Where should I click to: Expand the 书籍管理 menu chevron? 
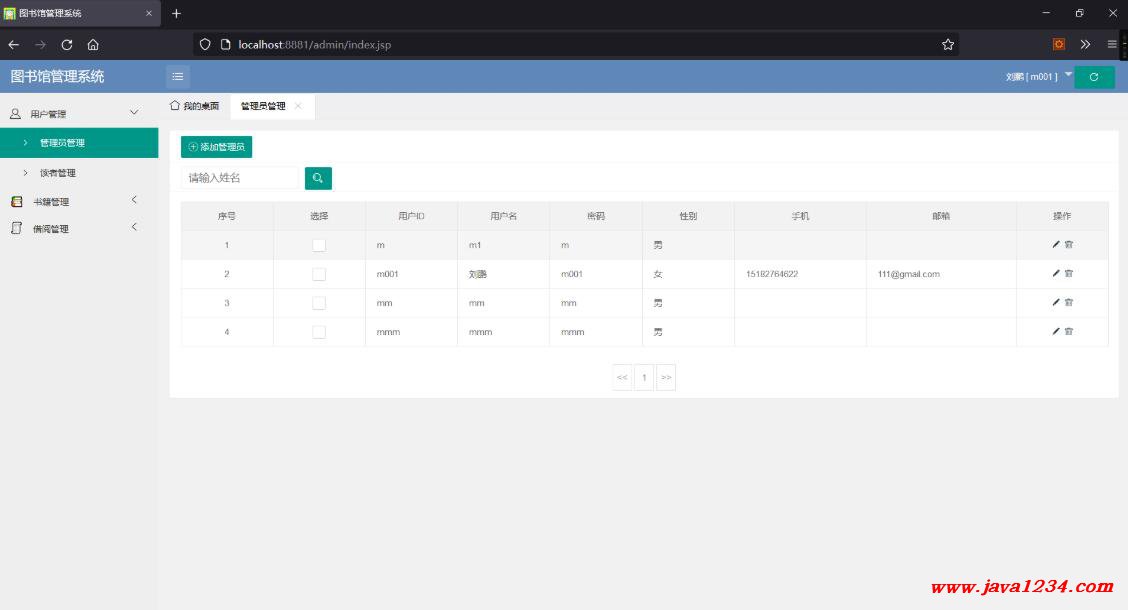point(134,200)
